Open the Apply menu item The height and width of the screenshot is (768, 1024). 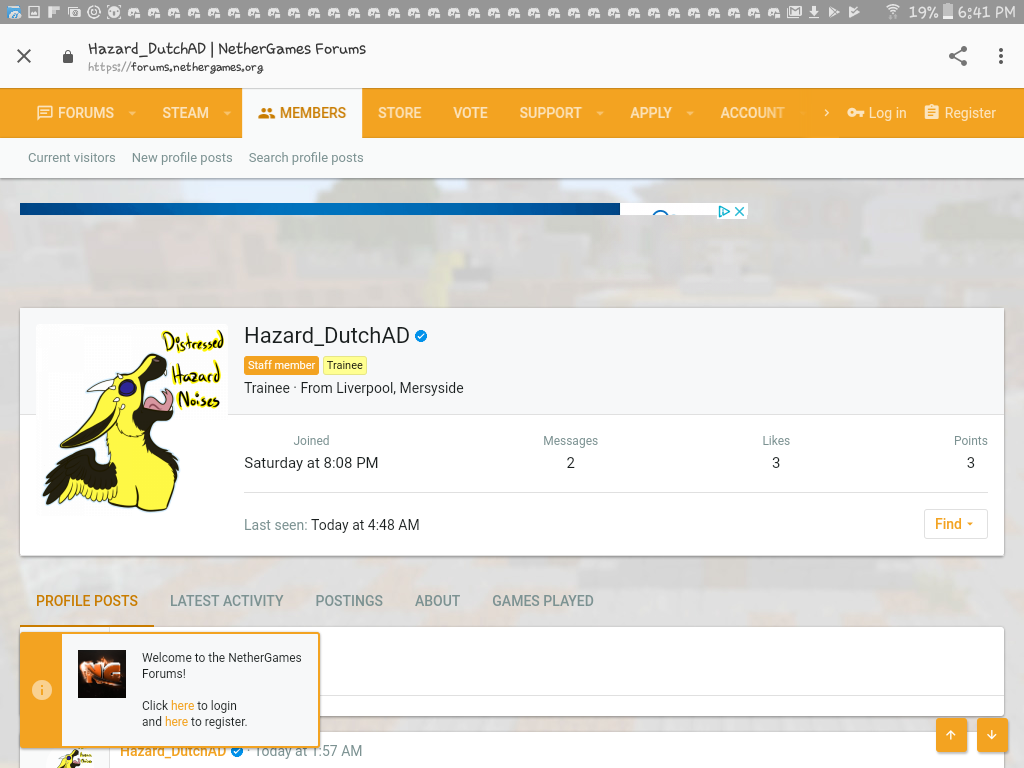[x=651, y=113]
